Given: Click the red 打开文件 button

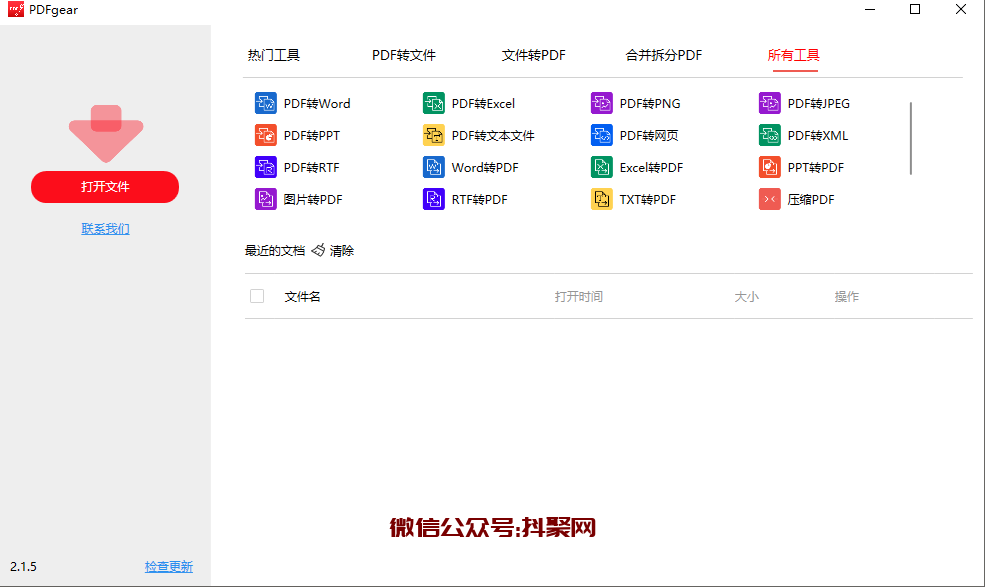Looking at the screenshot, I should pyautogui.click(x=105, y=187).
